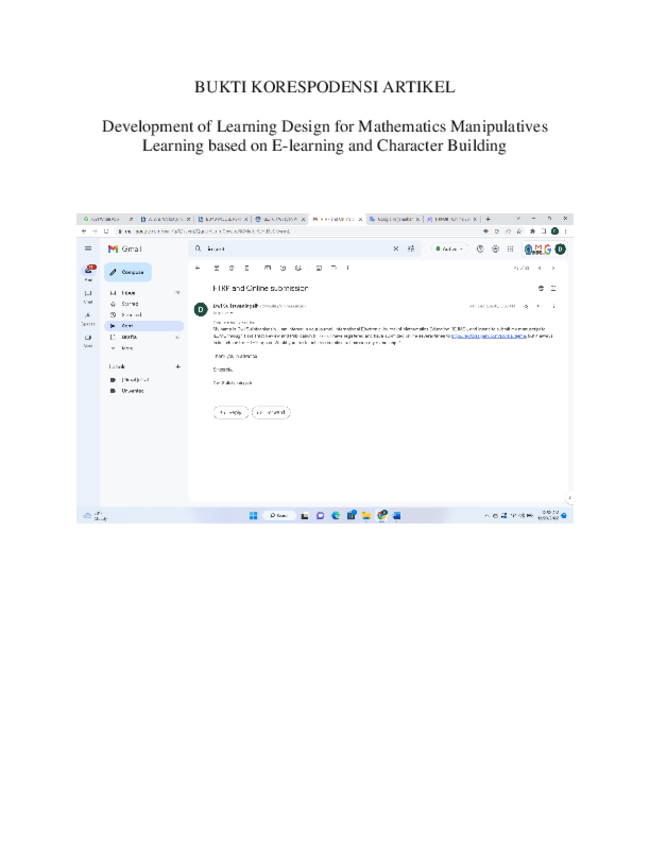The image size is (650, 841).
Task: Open the Snoozed folder
Action: 145,315
